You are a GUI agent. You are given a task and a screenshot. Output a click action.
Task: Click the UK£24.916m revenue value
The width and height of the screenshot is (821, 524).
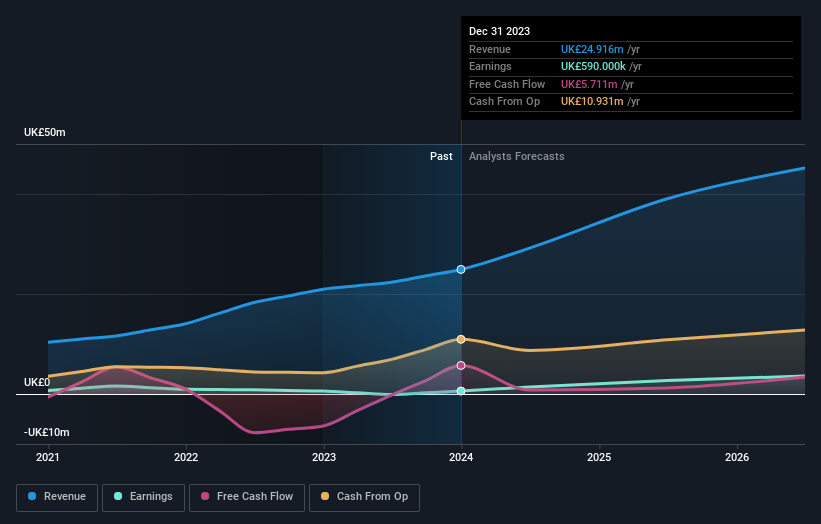tap(592, 49)
